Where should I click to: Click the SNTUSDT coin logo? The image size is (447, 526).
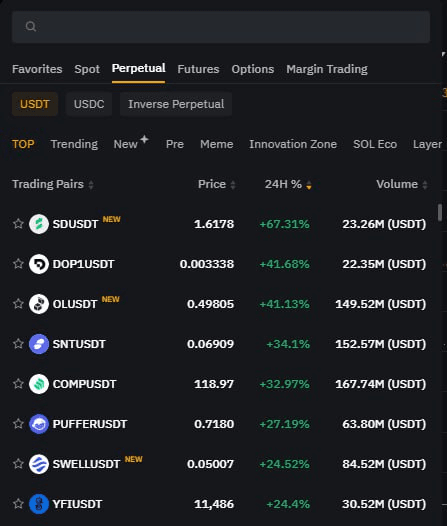(x=39, y=344)
